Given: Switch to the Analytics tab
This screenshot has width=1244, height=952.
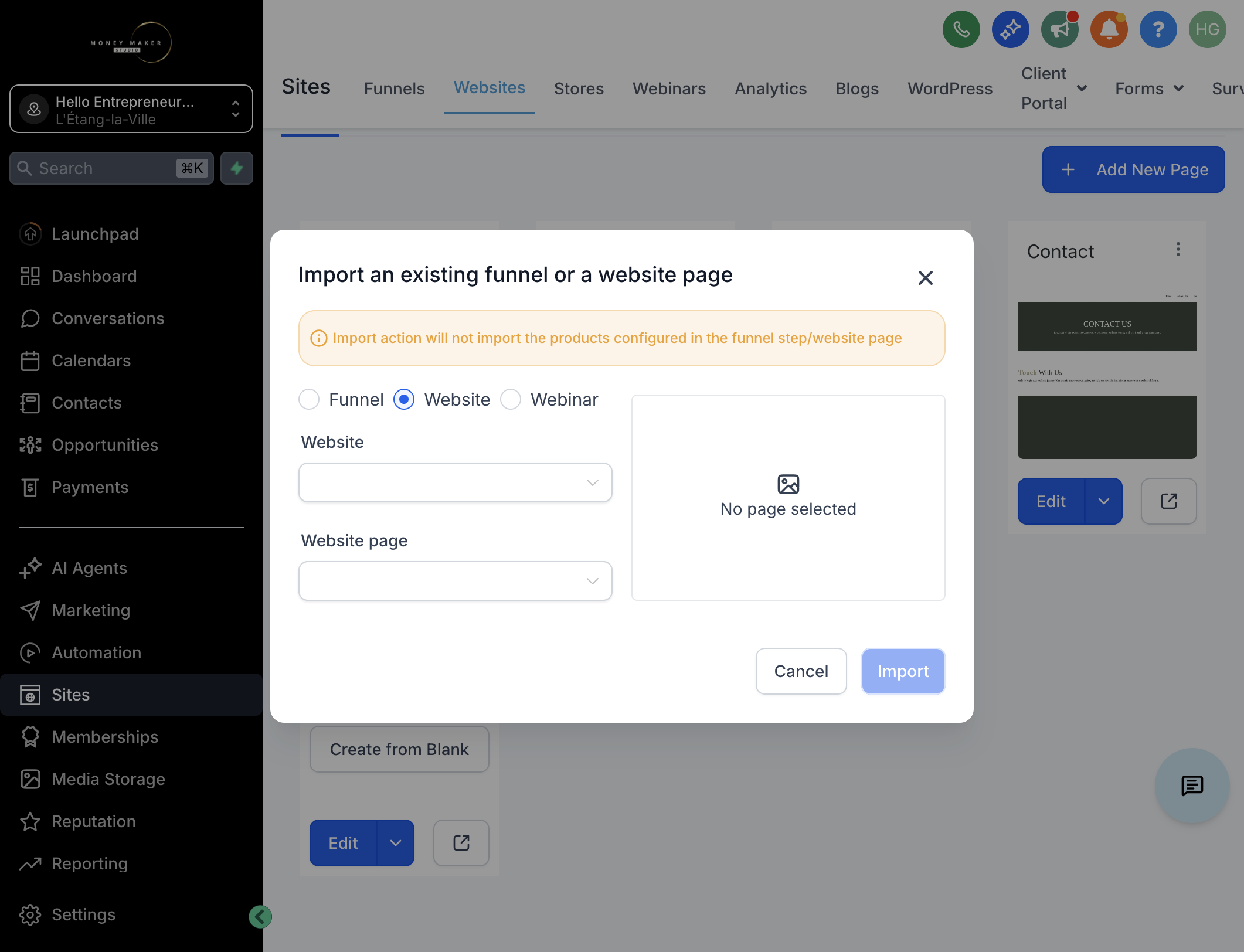Looking at the screenshot, I should (x=771, y=89).
